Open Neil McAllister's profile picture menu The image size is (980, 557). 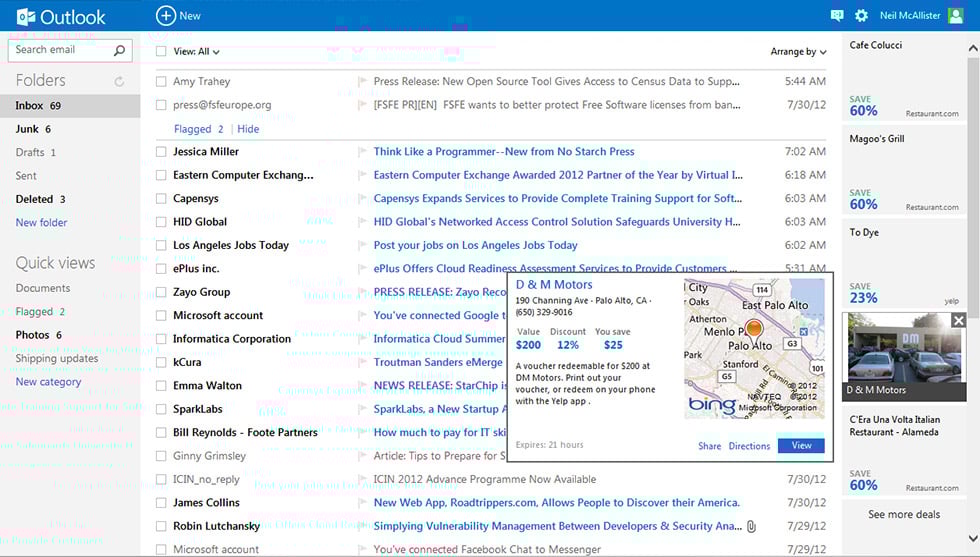[956, 16]
